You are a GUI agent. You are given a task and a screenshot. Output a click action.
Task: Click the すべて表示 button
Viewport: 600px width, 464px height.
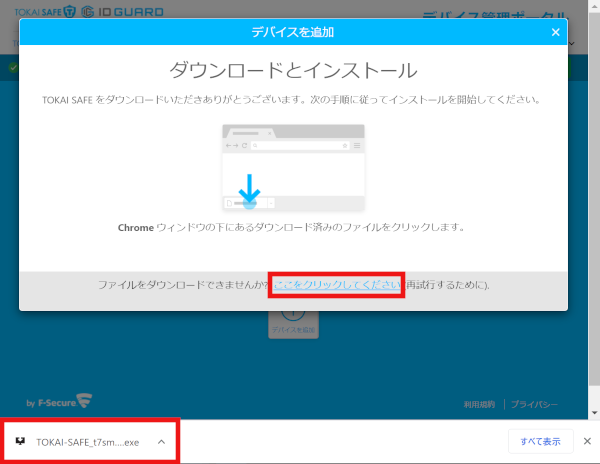coord(540,441)
